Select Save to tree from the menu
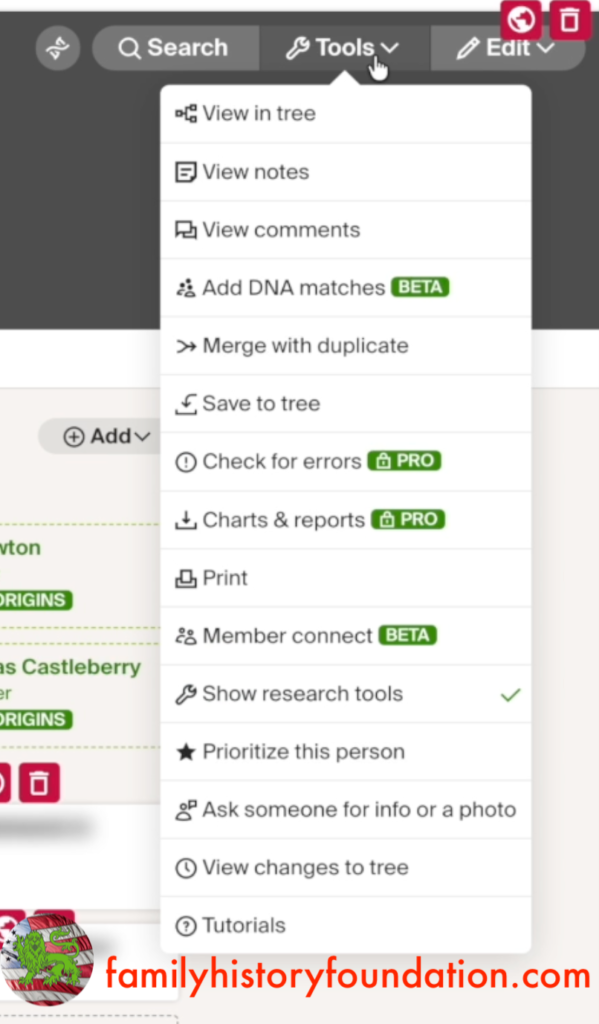This screenshot has width=599, height=1024. point(260,403)
